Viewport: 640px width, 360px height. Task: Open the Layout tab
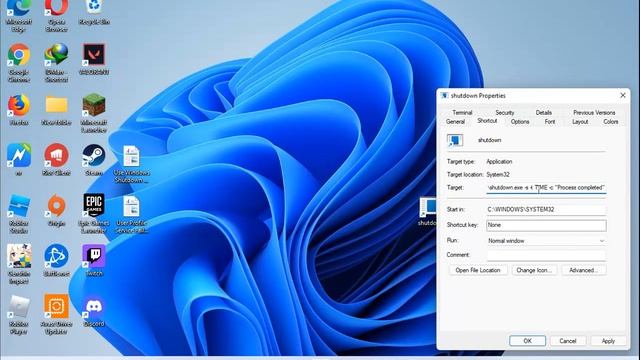580,122
